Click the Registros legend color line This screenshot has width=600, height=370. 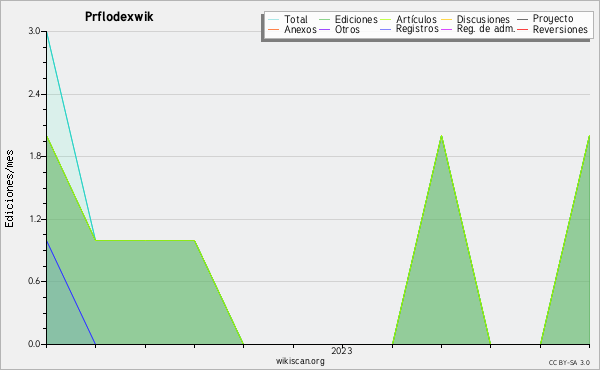(386, 30)
